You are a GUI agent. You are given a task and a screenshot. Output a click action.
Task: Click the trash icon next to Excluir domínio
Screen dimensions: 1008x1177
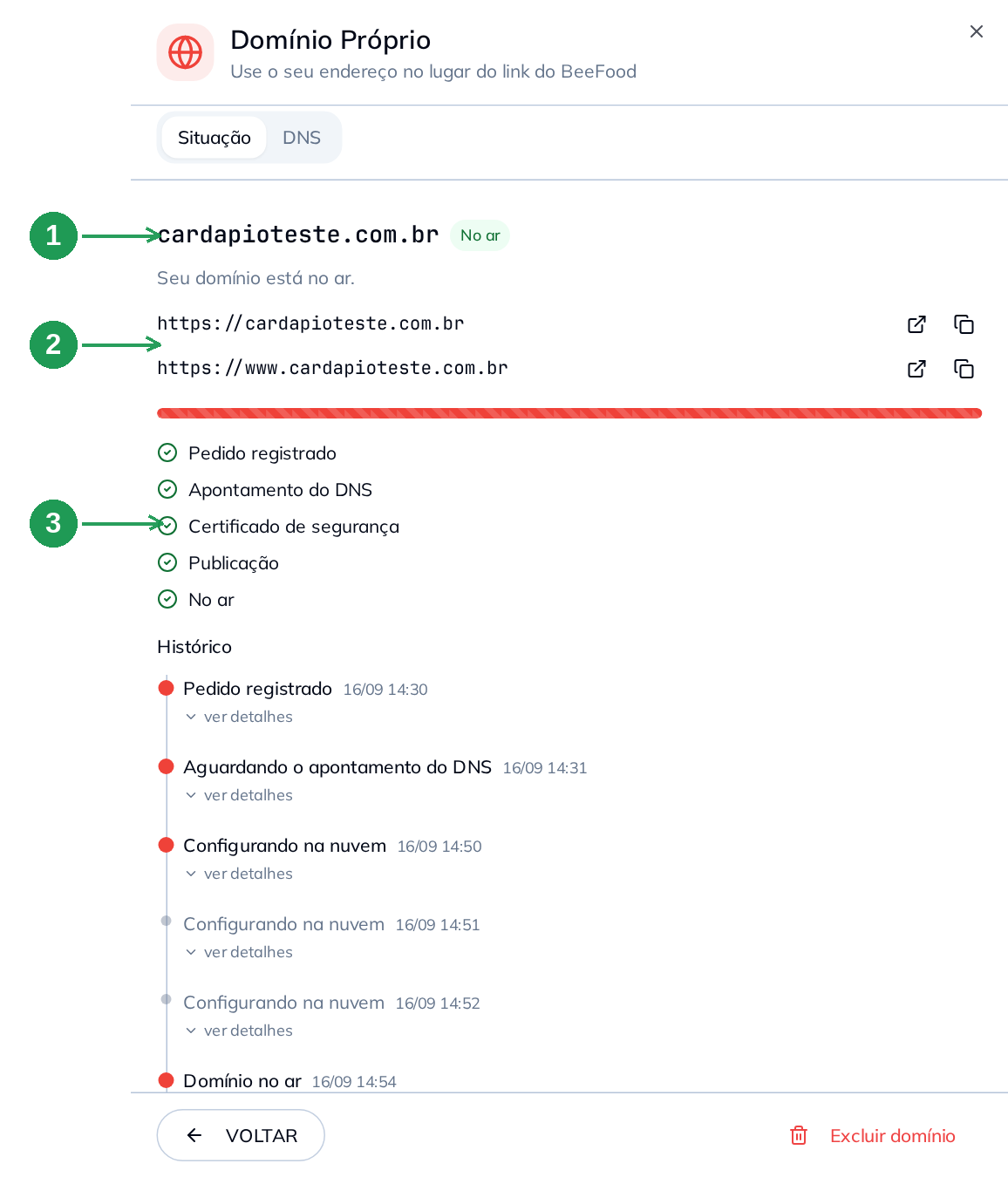click(x=799, y=1135)
